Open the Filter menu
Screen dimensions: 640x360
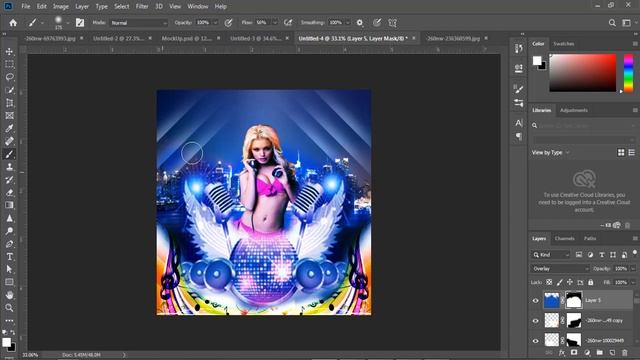142,7
